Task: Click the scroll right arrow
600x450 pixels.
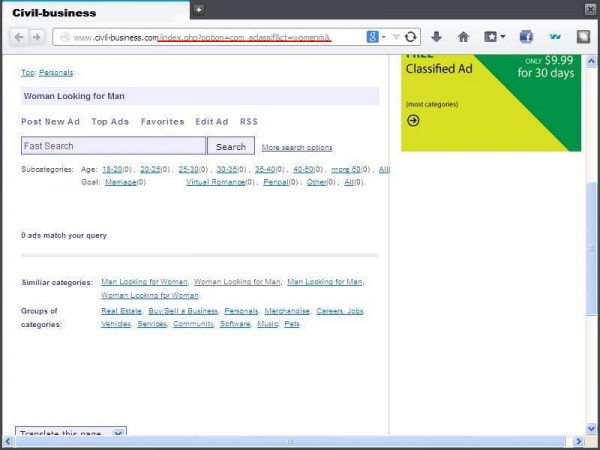Action: click(579, 441)
